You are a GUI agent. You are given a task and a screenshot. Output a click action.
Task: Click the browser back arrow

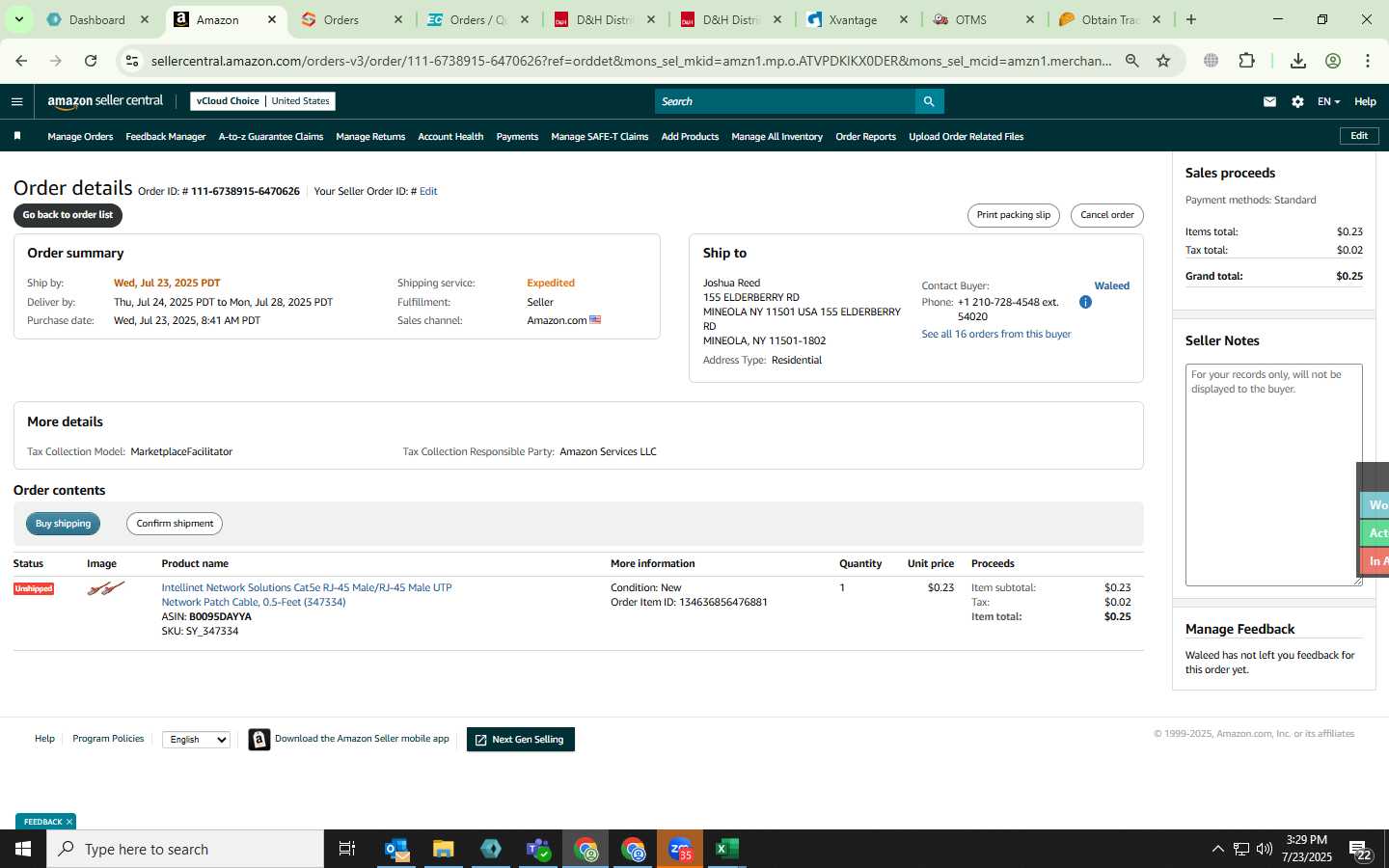21,61
